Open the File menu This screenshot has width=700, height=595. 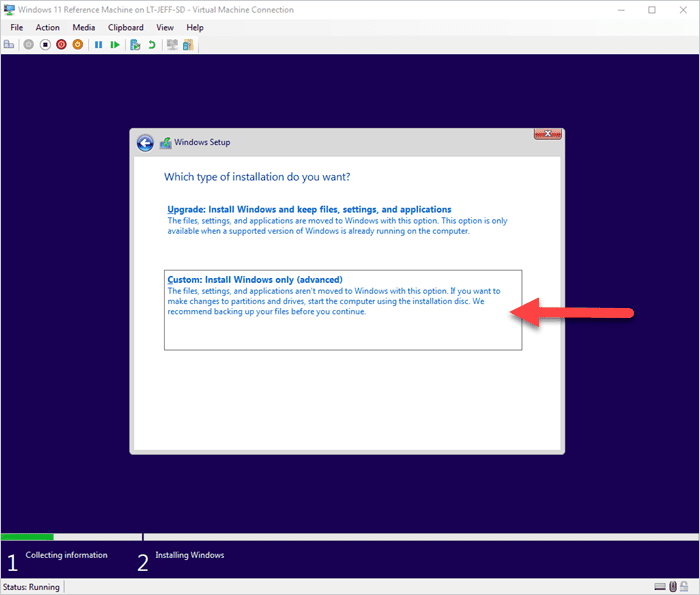coord(17,28)
